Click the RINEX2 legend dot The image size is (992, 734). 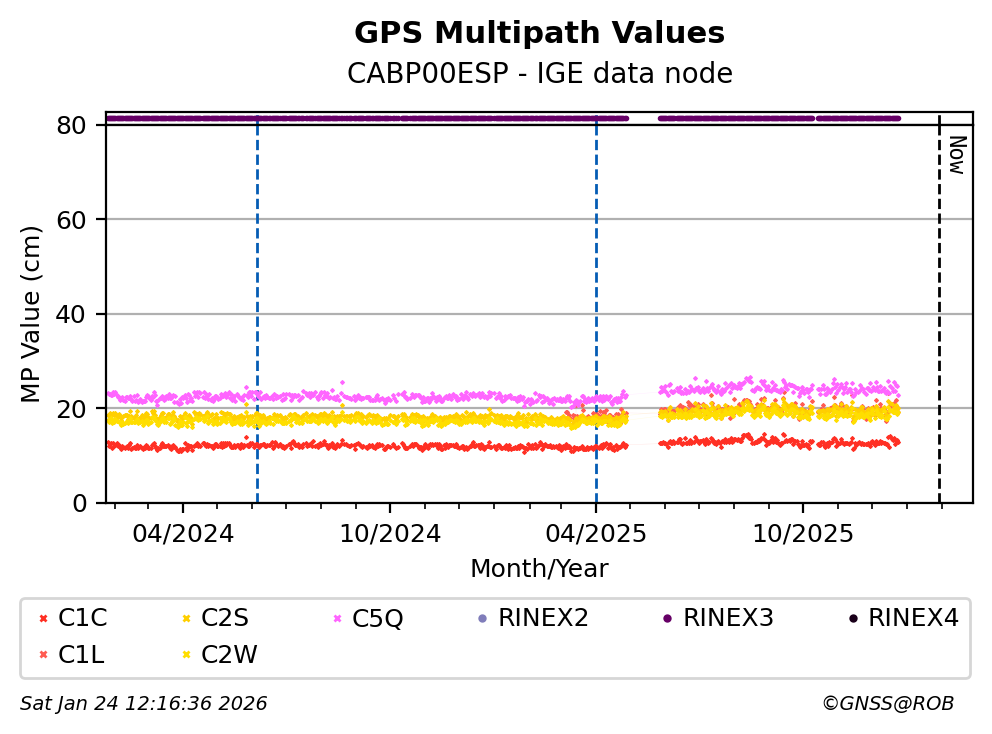pyautogui.click(x=483, y=619)
